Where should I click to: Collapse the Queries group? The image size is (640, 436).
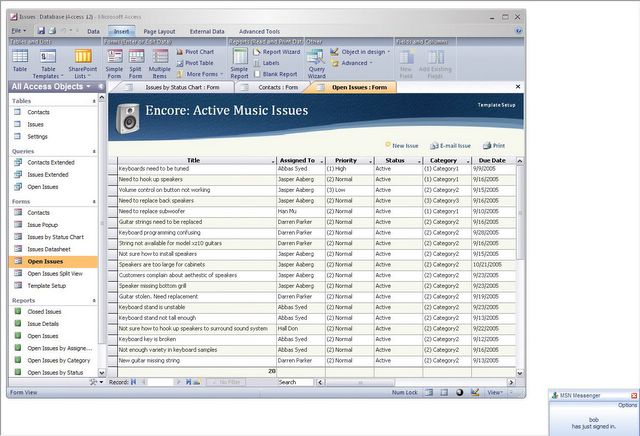(94, 151)
